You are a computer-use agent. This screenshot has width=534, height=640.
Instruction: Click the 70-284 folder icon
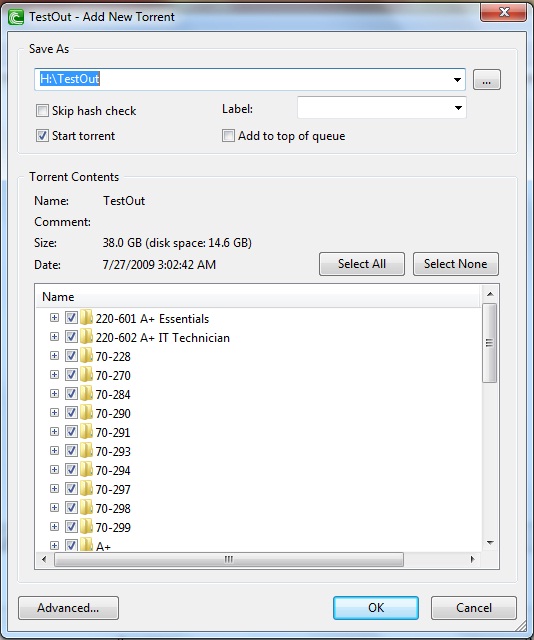tap(86, 393)
